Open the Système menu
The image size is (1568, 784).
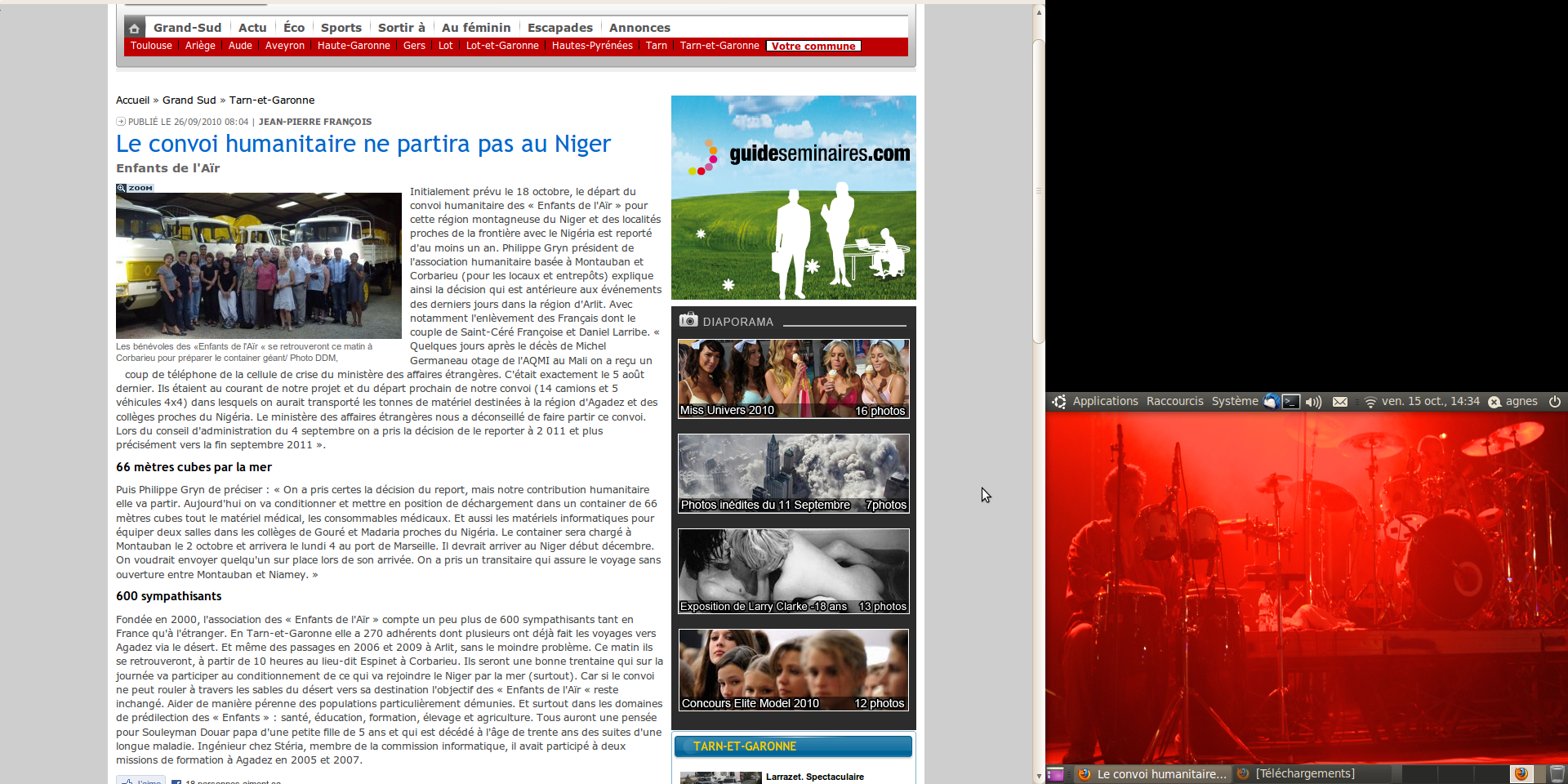tap(1234, 401)
